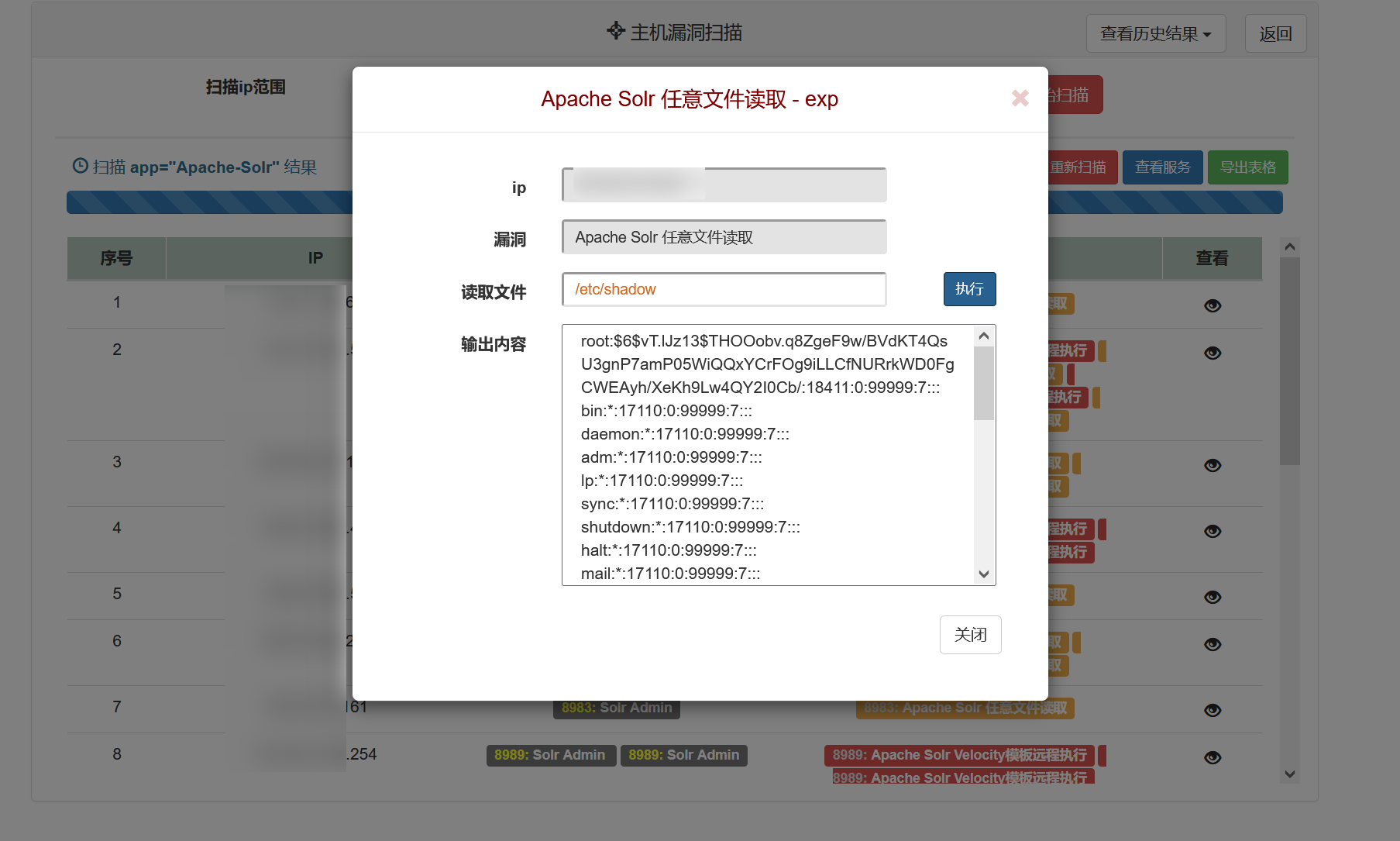Click the output textarea scrollbar thumb
The image size is (1400, 841).
point(984,383)
